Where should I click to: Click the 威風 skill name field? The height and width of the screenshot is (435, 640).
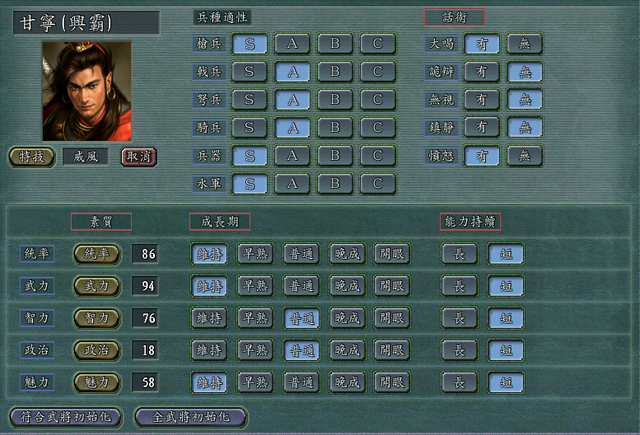click(86, 157)
